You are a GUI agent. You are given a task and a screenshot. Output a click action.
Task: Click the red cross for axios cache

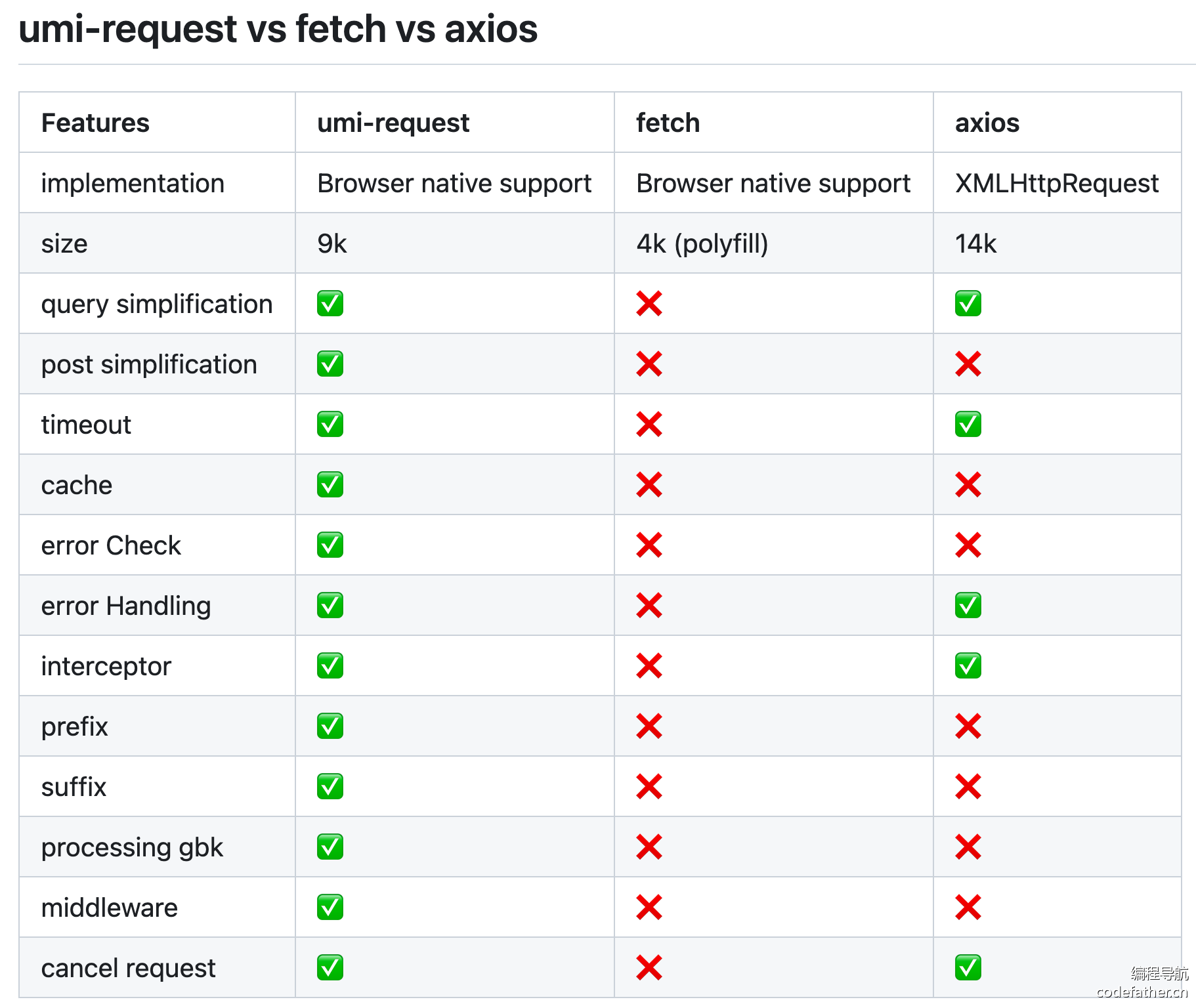(x=968, y=485)
